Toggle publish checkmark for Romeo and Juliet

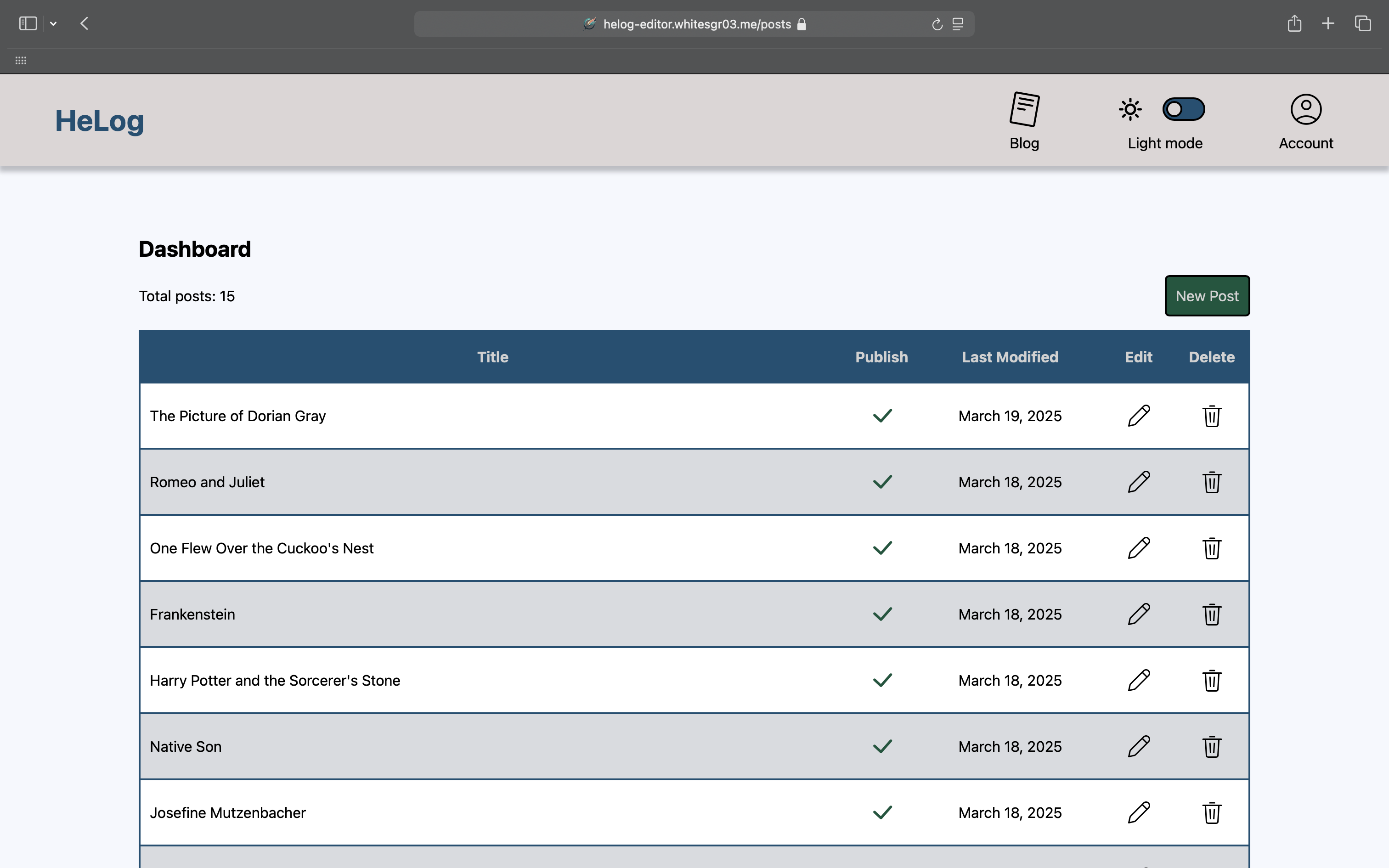point(882,482)
